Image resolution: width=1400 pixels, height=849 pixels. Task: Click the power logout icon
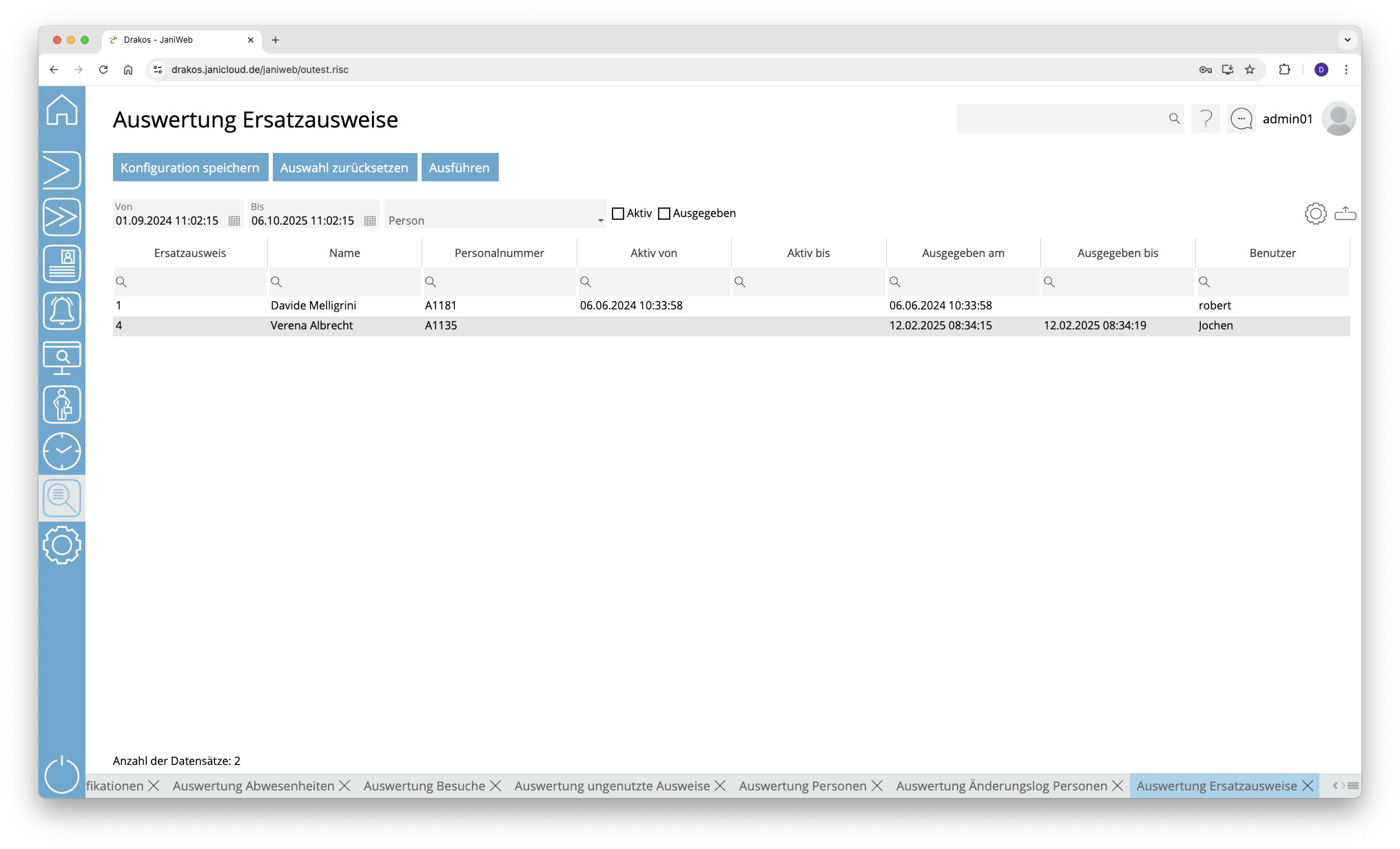tap(62, 775)
